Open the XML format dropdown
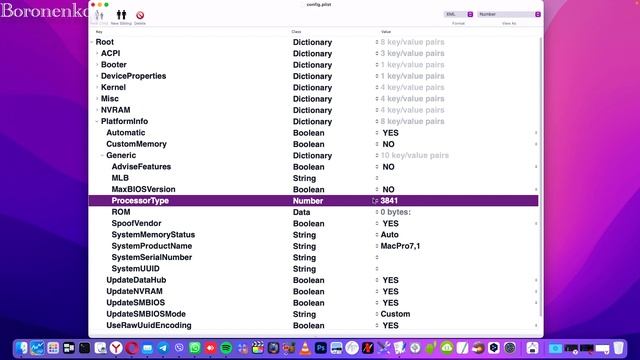 [x=458, y=14]
